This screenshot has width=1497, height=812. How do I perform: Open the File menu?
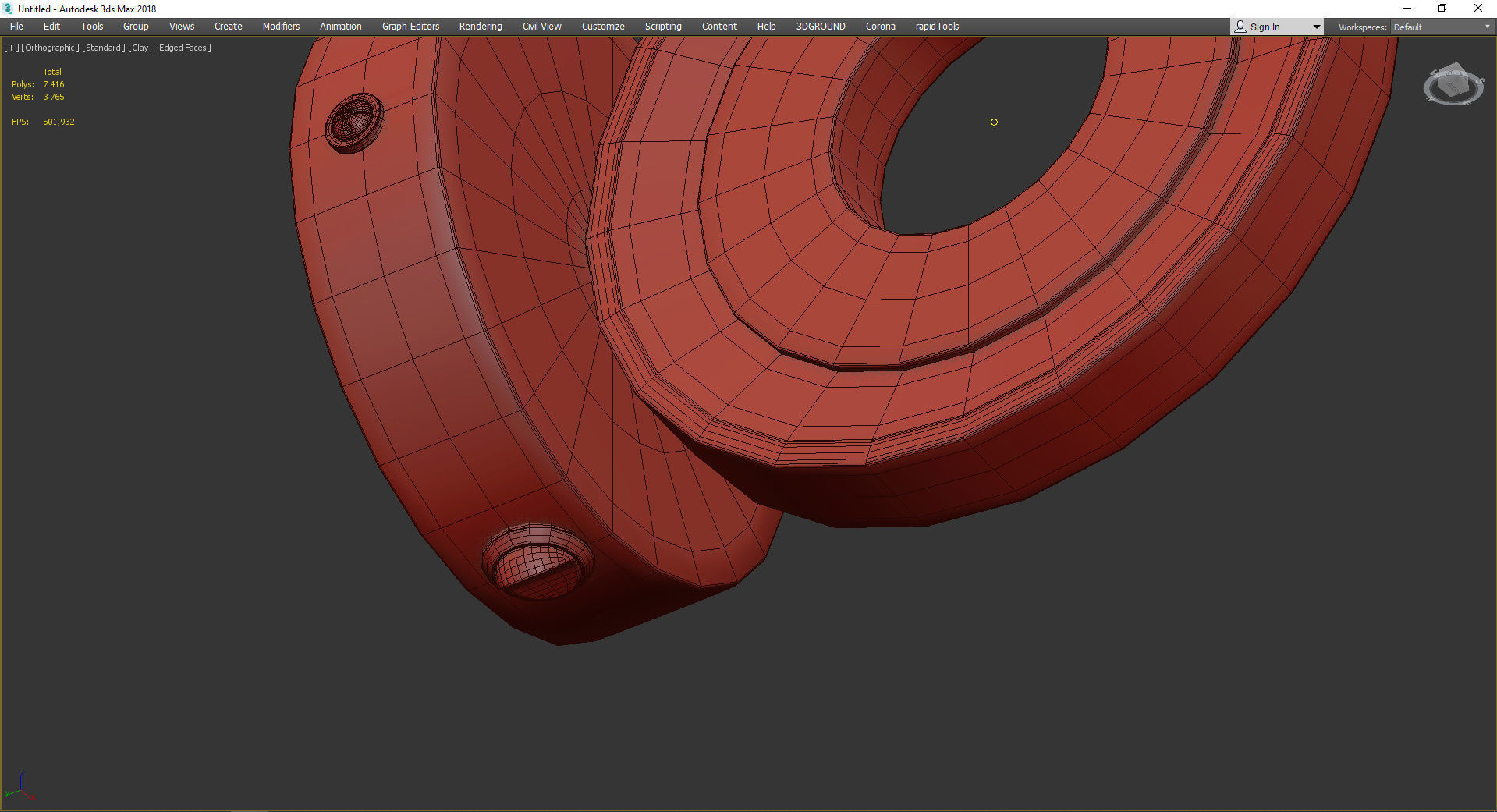point(16,27)
